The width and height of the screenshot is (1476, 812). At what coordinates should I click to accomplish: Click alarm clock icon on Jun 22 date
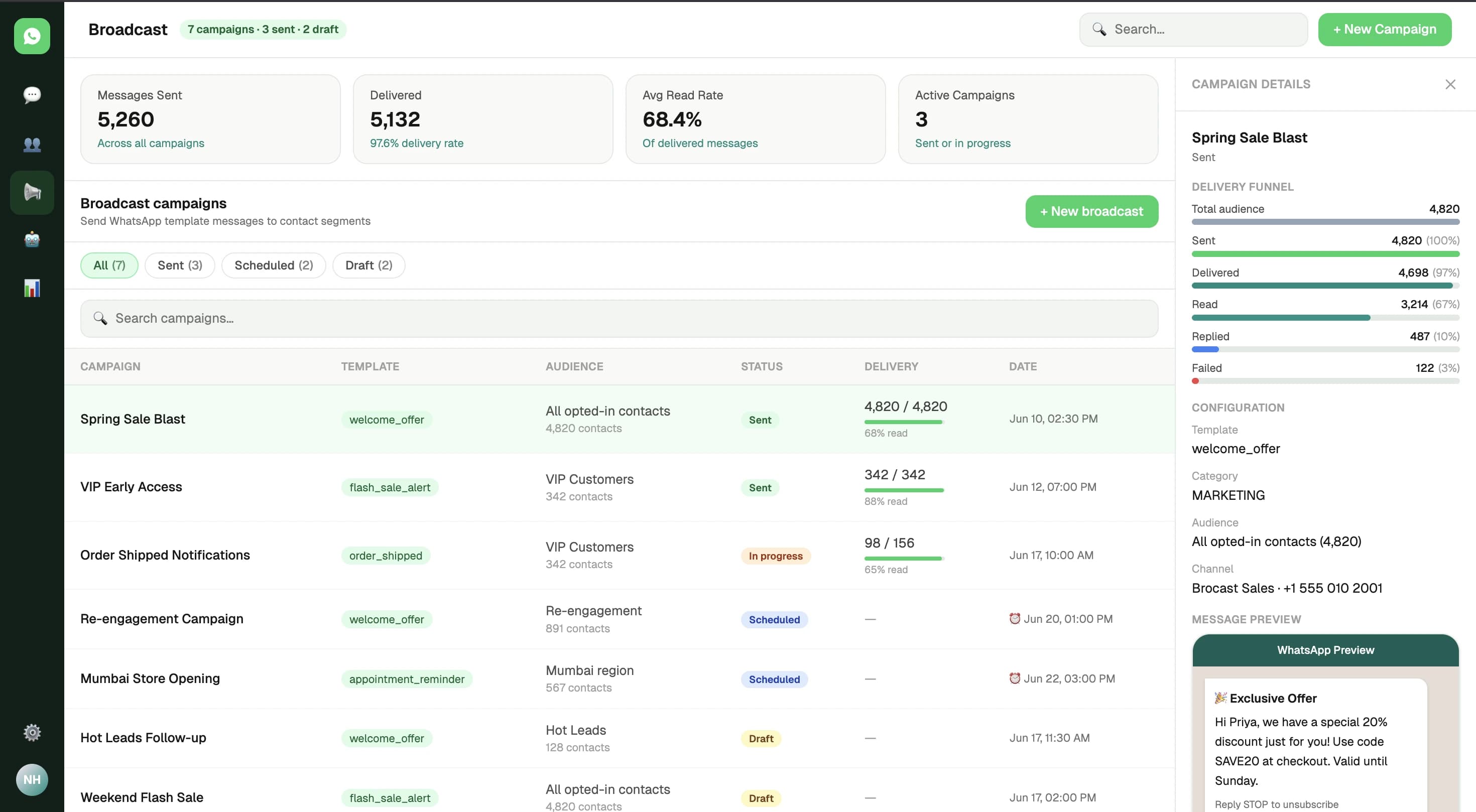point(1015,678)
